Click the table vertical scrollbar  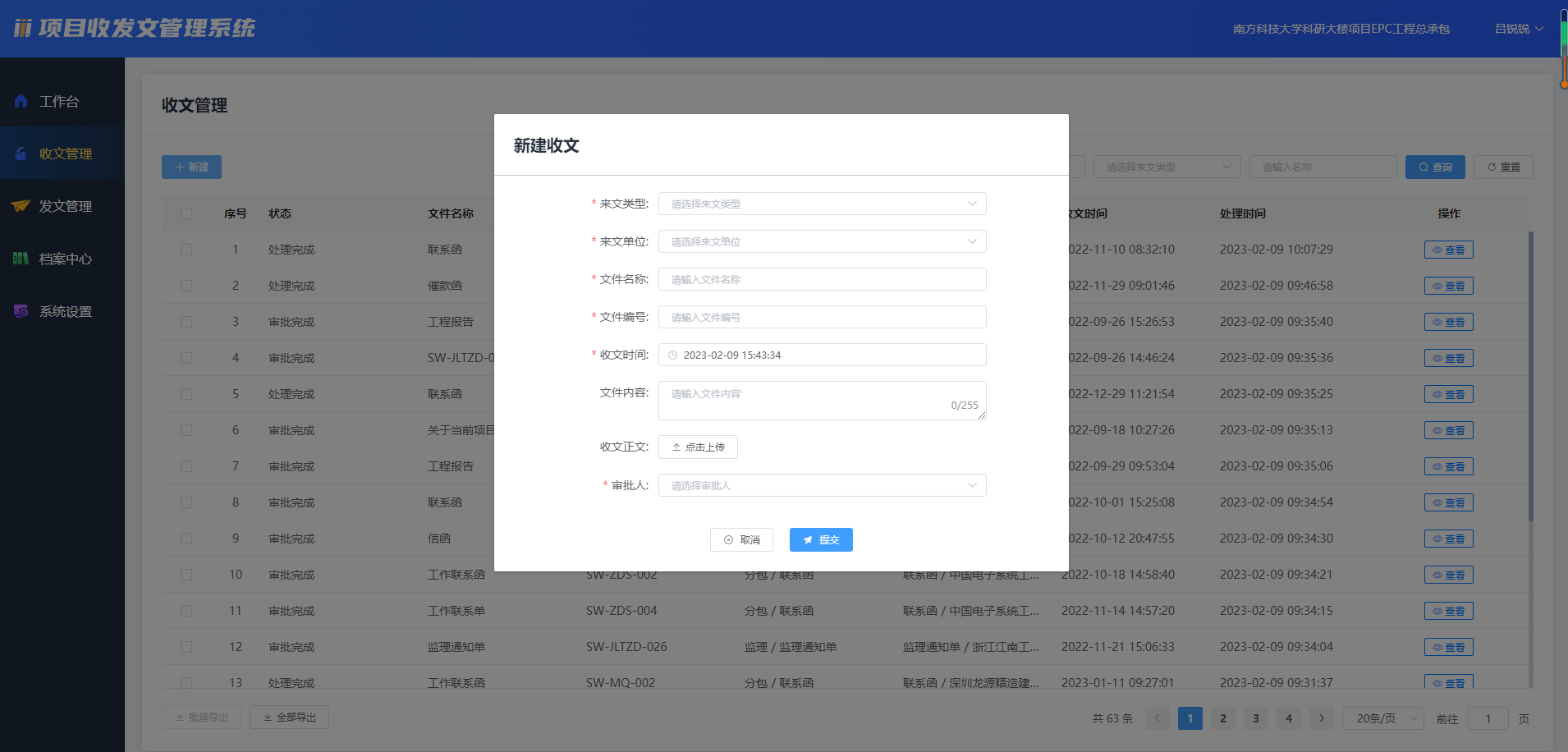pyautogui.click(x=1531, y=376)
